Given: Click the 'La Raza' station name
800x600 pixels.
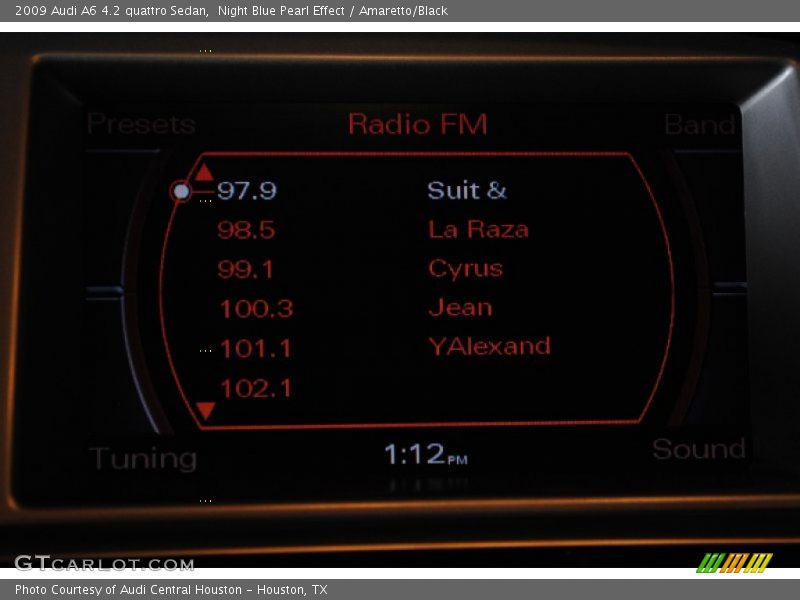Looking at the screenshot, I should coord(478,229).
